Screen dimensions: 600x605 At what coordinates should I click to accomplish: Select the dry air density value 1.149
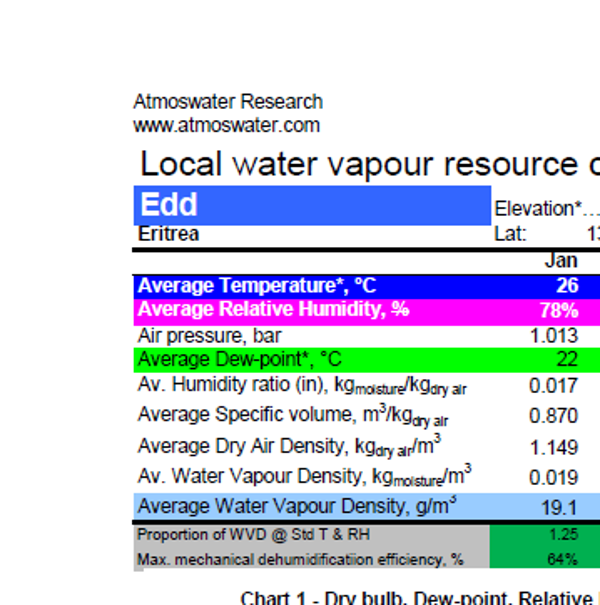(x=554, y=447)
